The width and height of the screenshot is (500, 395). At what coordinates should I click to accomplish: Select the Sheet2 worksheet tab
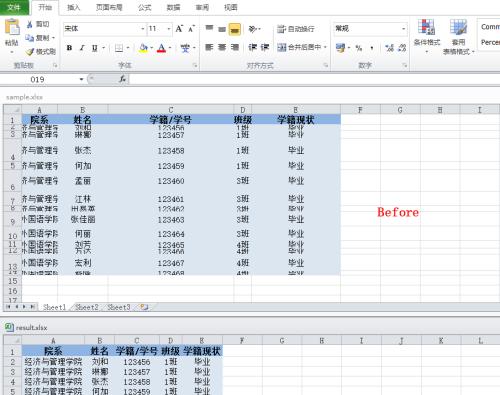point(86,307)
